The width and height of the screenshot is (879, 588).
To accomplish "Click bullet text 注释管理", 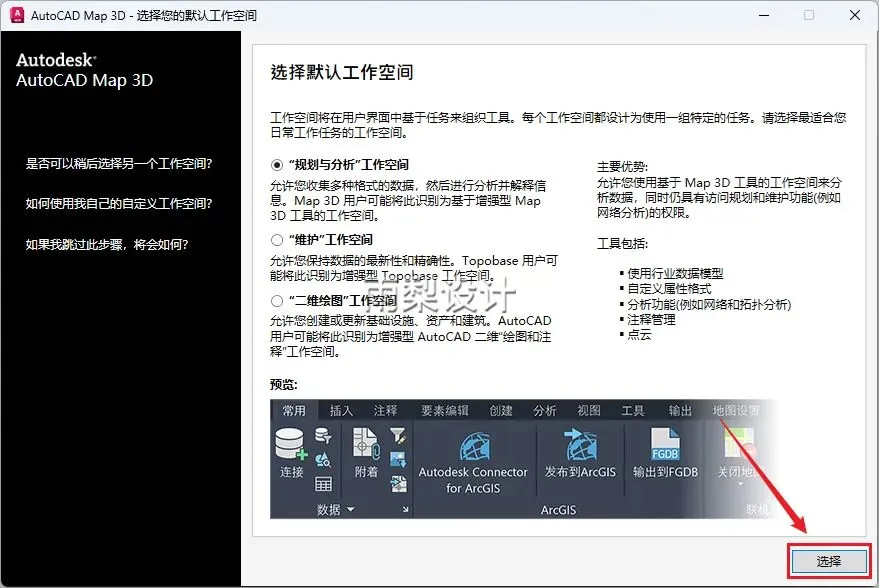I will 651,320.
